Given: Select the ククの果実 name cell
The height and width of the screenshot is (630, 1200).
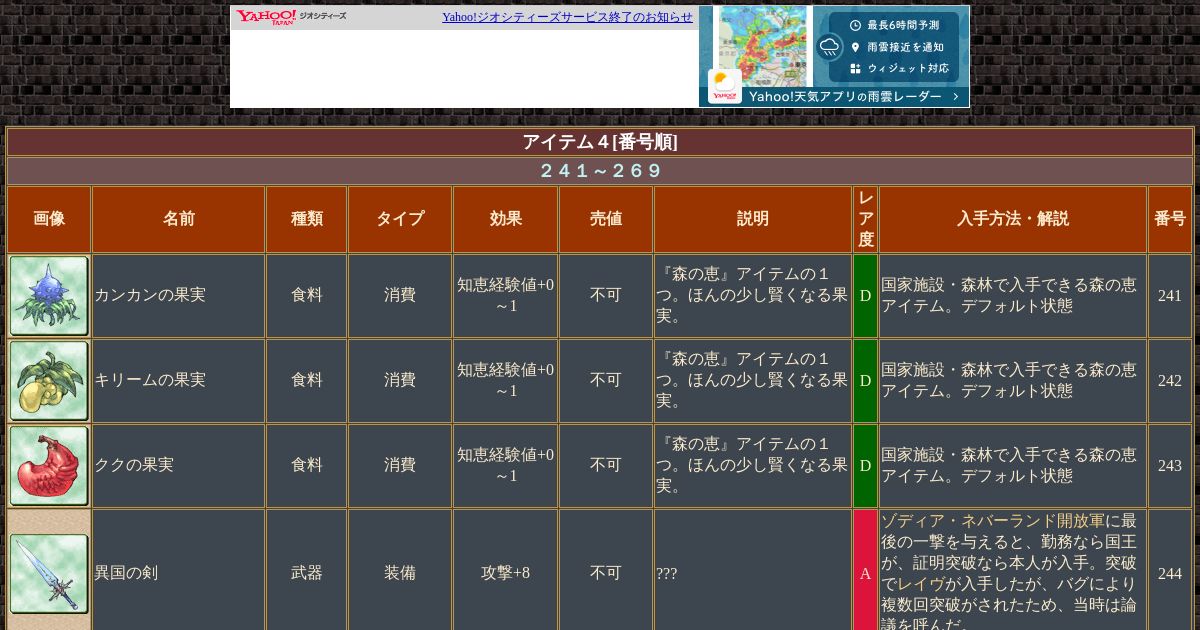Looking at the screenshot, I should tap(179, 466).
